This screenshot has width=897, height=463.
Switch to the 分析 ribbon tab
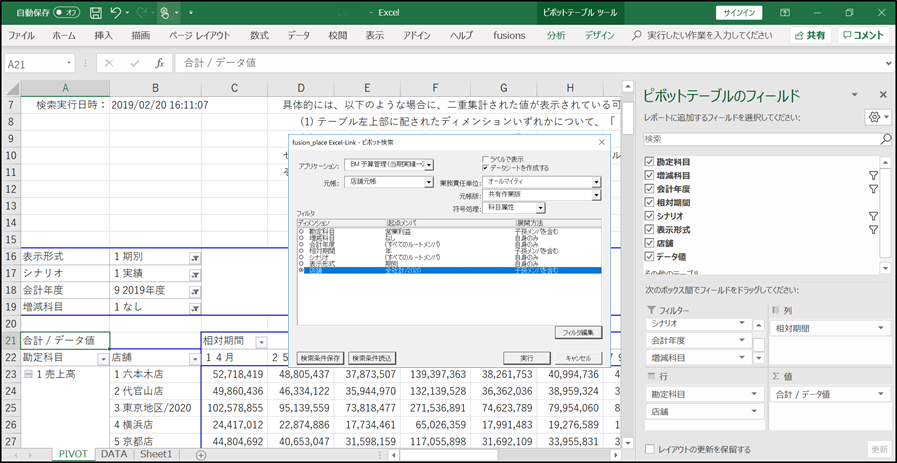(555, 35)
